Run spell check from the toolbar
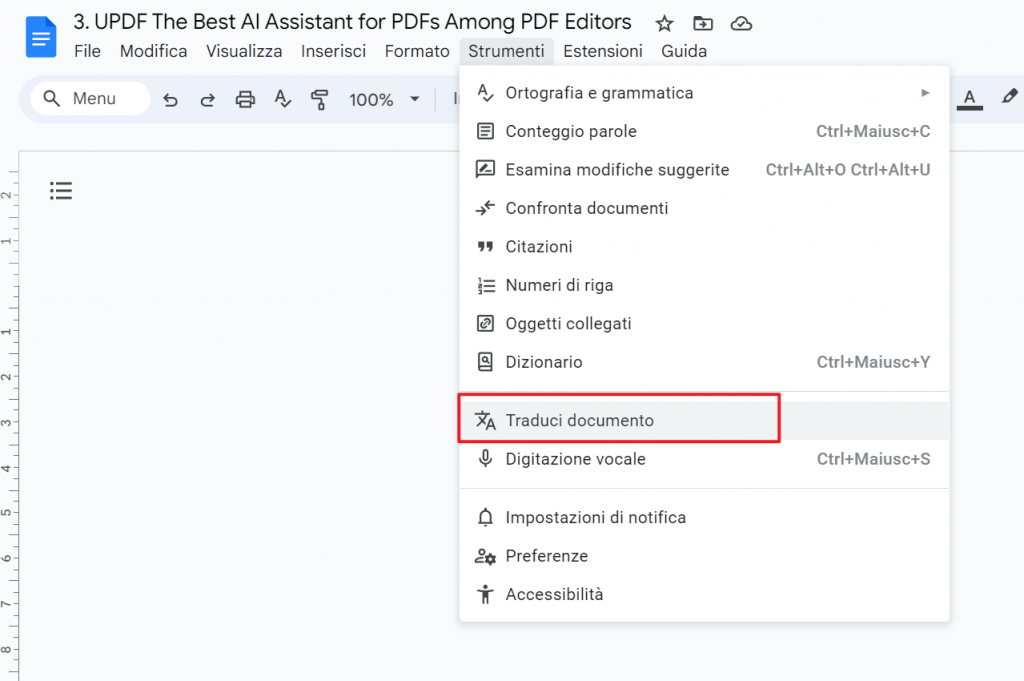Screen dimensions: 1024x681 (282, 99)
